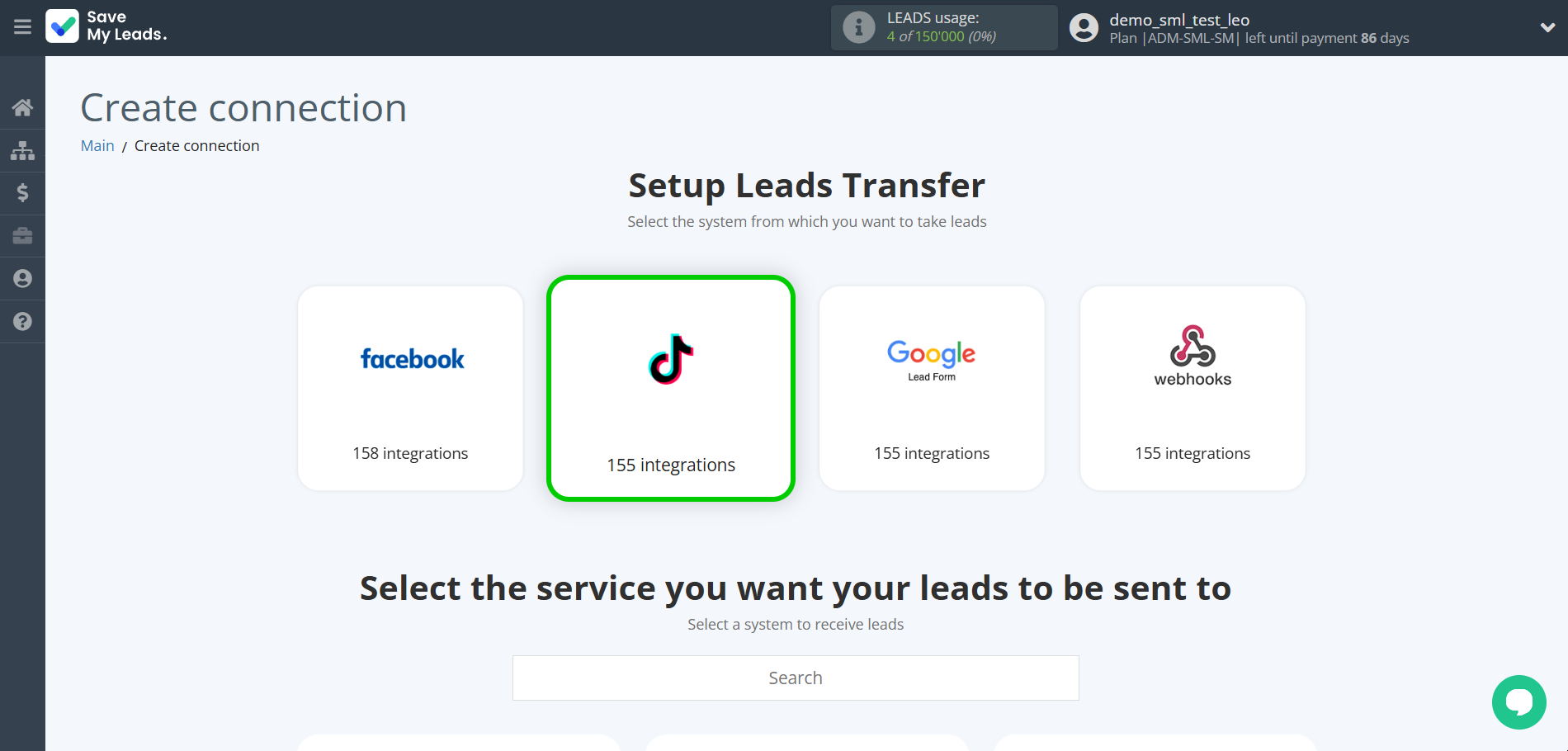This screenshot has height=751, width=1568.
Task: Choose Google Lead Form as source
Action: [931, 388]
